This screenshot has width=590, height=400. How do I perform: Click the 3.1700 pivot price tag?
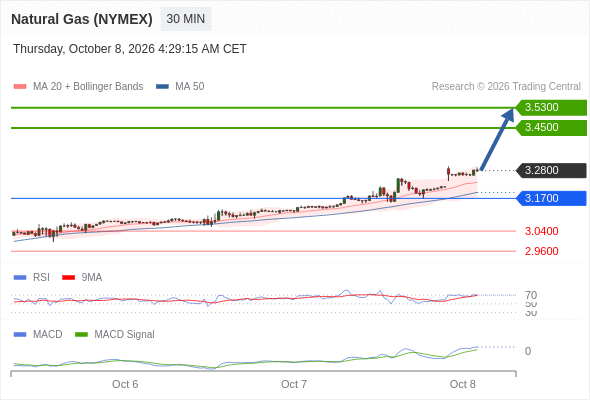click(551, 198)
